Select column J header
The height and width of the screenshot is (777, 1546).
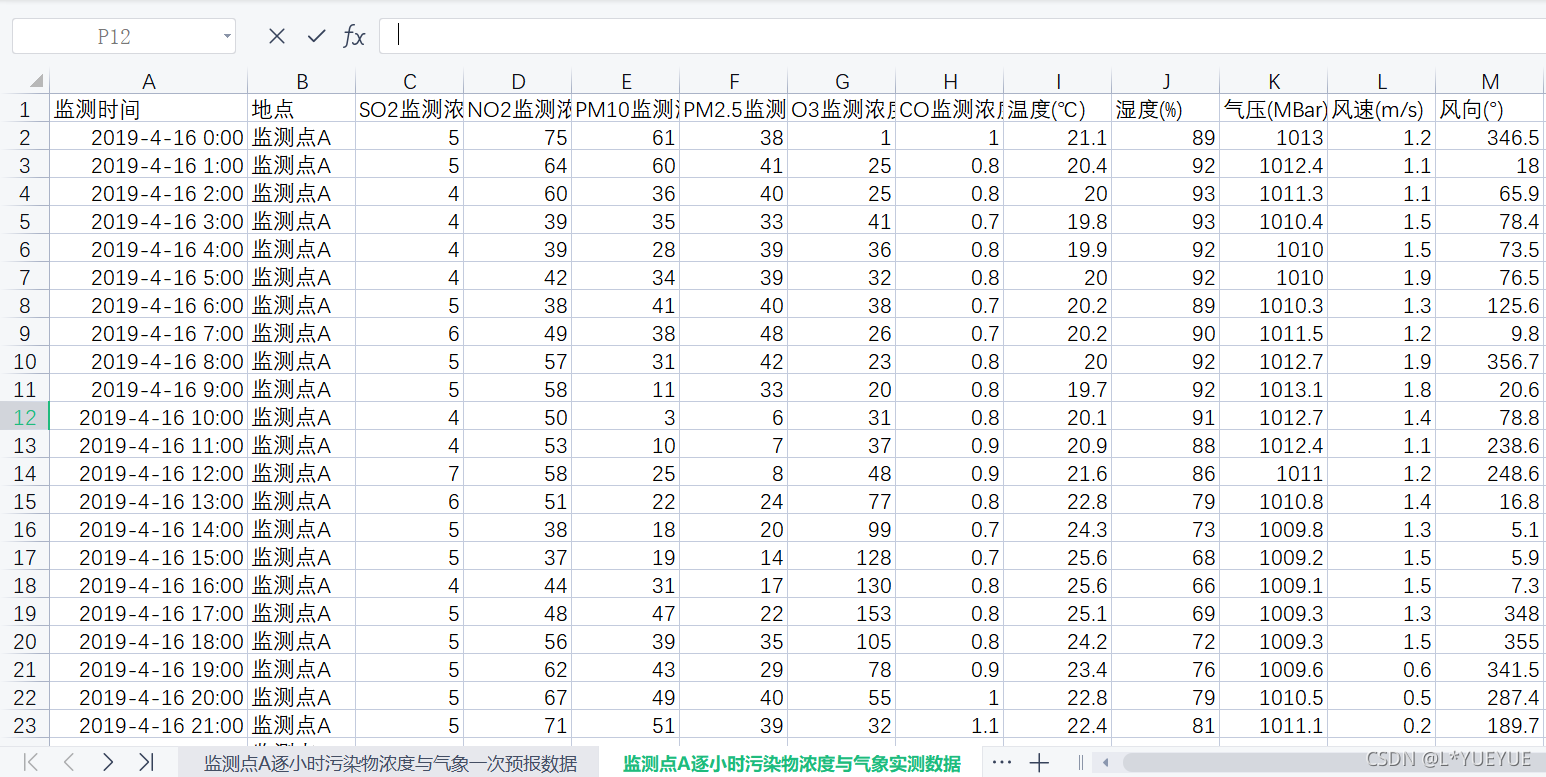click(x=1166, y=82)
